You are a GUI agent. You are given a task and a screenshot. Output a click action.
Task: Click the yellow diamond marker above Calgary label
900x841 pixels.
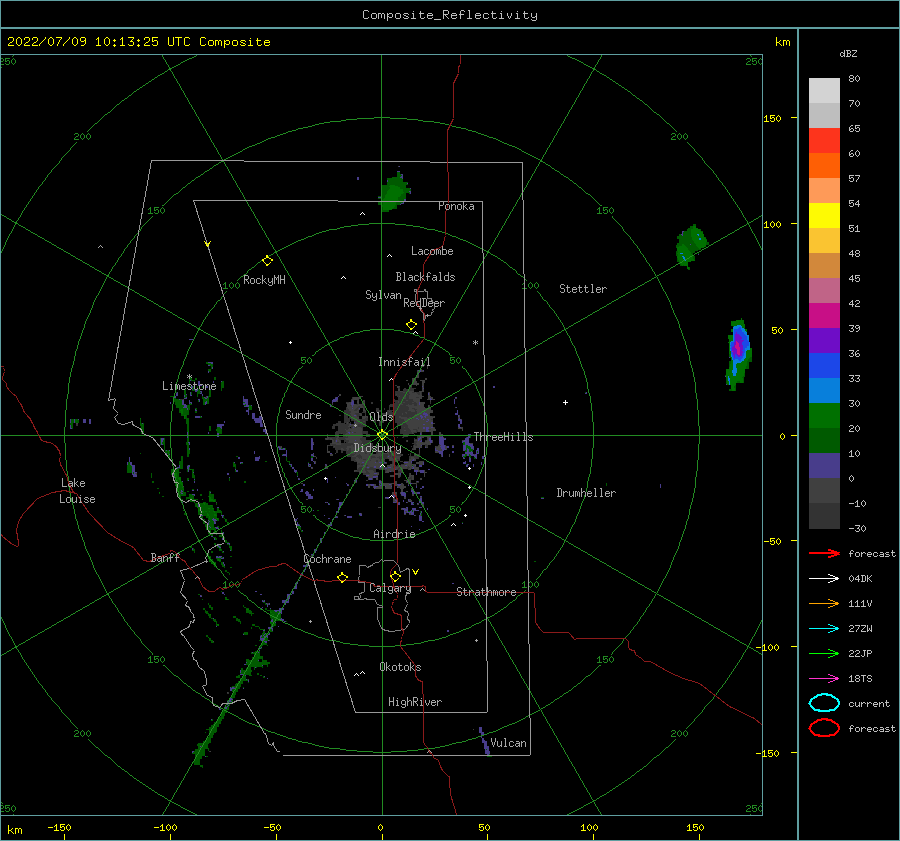click(x=395, y=576)
